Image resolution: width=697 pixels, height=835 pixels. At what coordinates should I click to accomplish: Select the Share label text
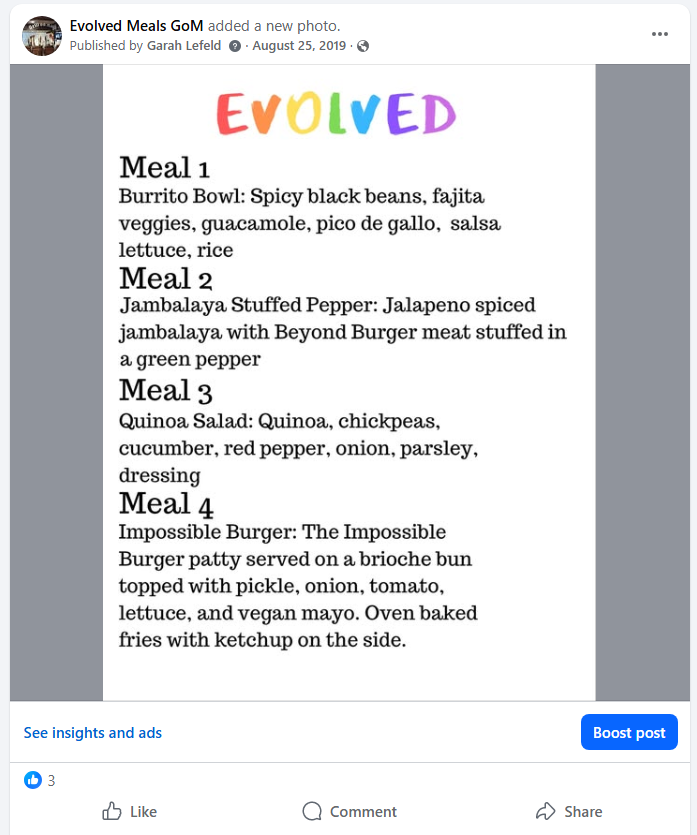582,812
